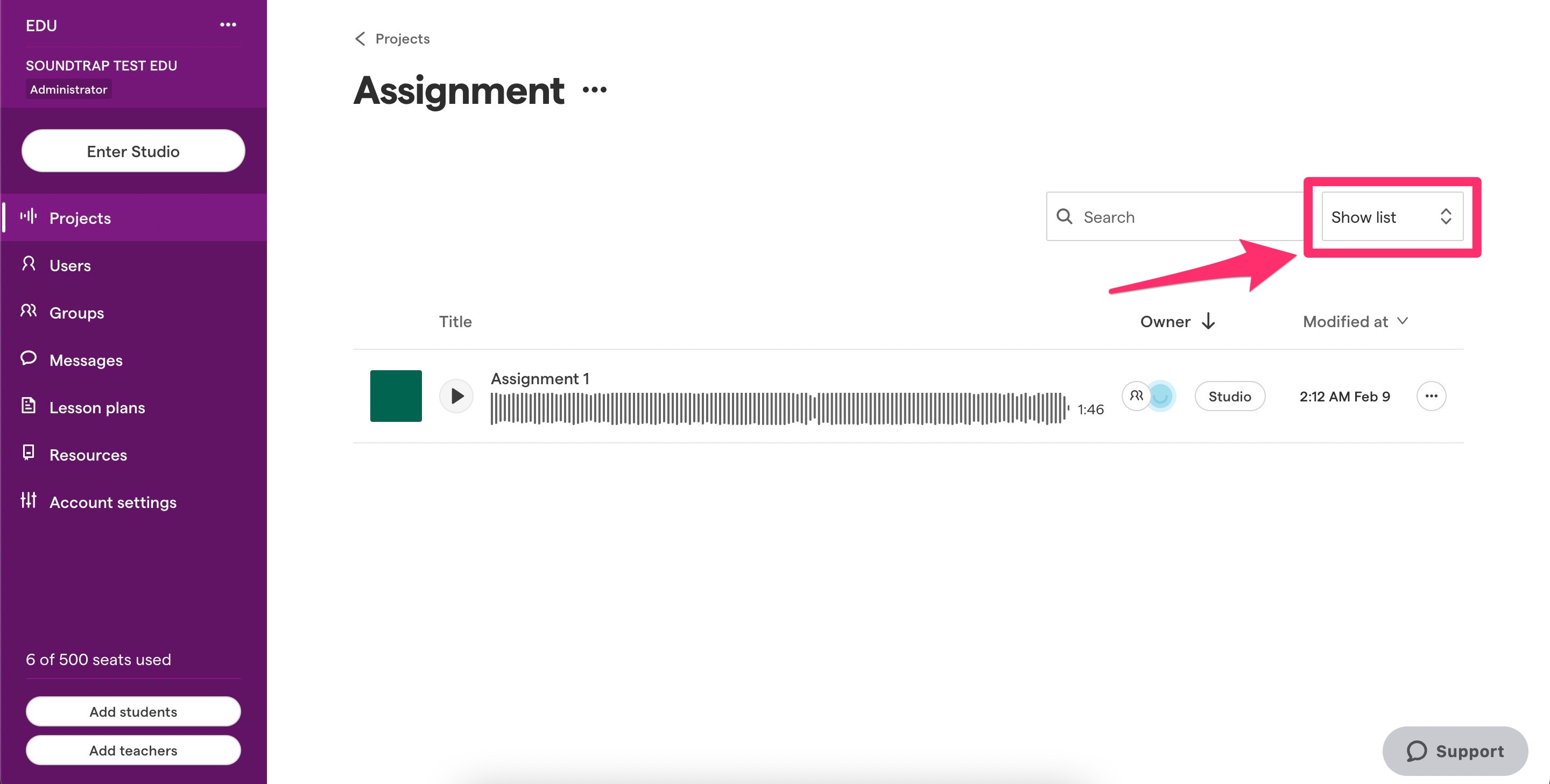
Task: Click the three-dot menu beside EDU
Action: click(x=228, y=25)
